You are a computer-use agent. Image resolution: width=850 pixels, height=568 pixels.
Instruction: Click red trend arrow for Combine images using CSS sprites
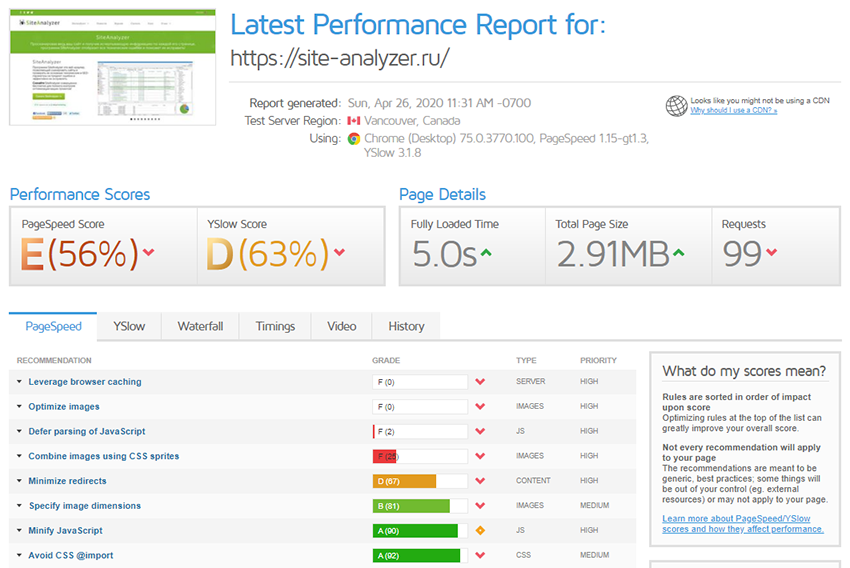click(x=480, y=456)
